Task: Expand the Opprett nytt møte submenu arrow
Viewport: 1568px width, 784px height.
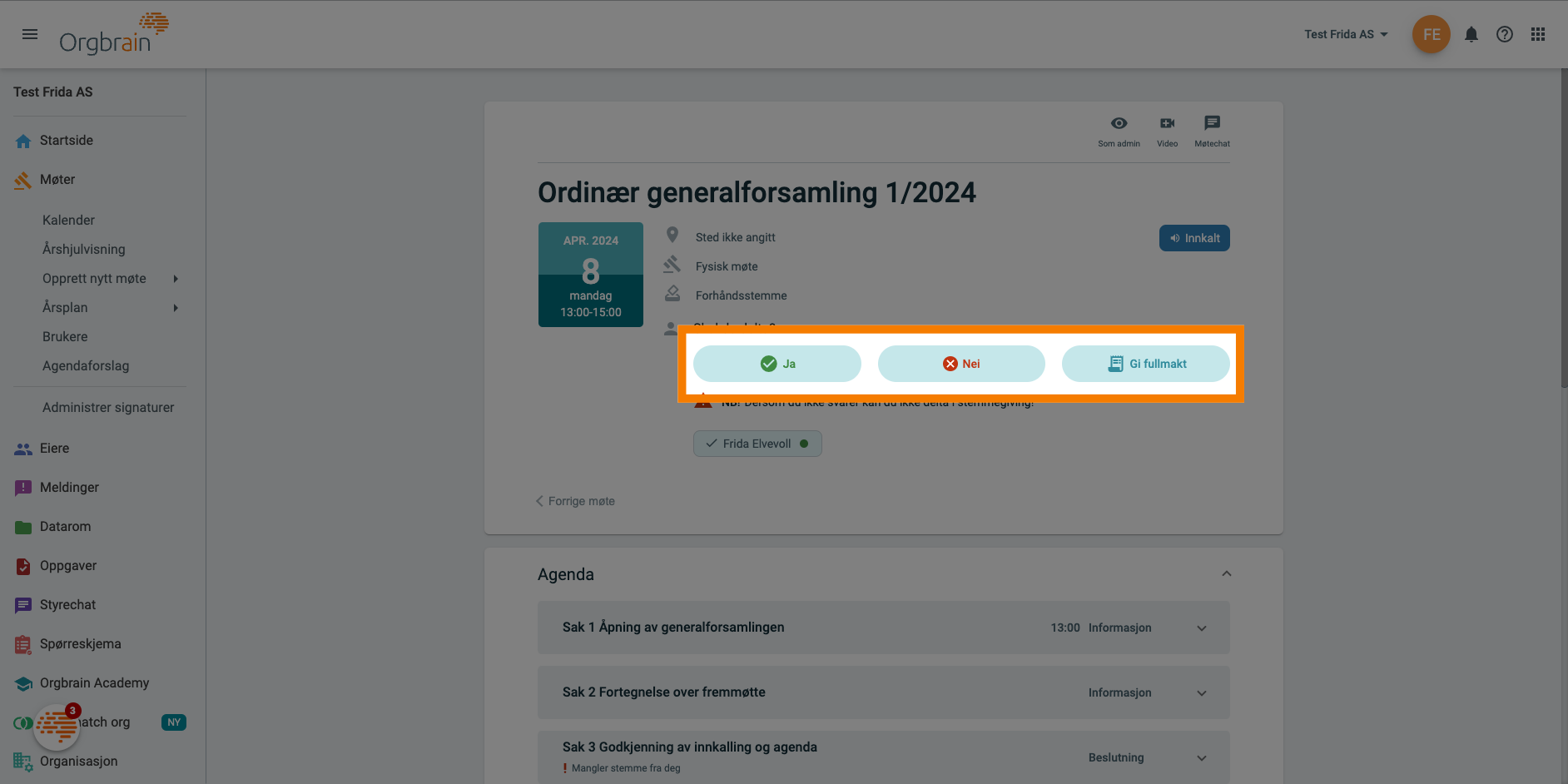Action: click(x=176, y=279)
